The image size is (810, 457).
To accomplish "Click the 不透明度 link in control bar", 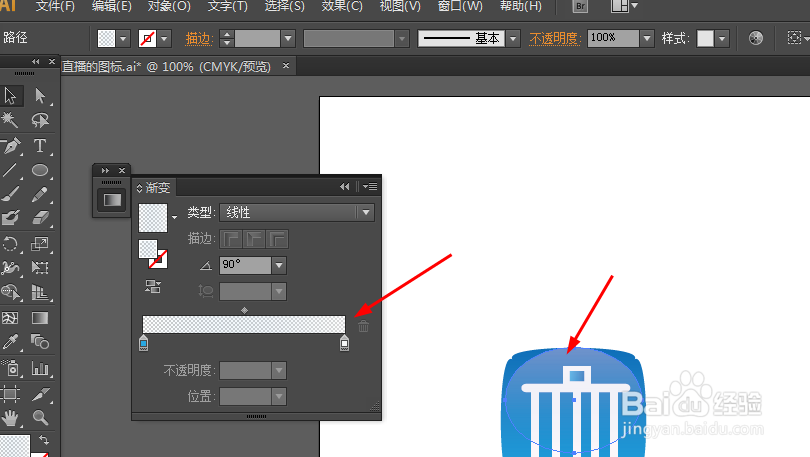I will point(554,38).
